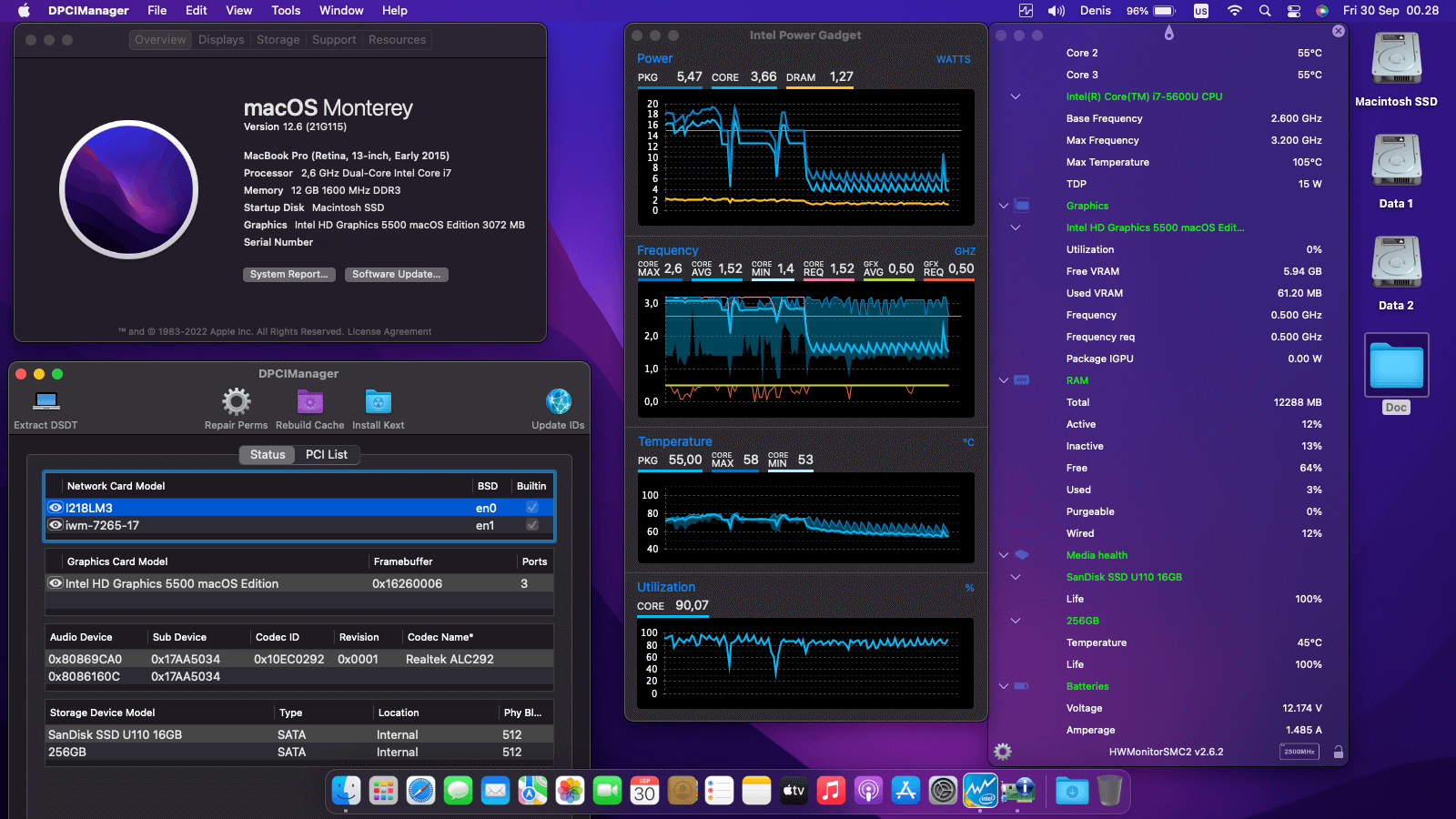Click the Network Card Model column header
Image resolution: width=1456 pixels, height=819 pixels.
(267, 486)
